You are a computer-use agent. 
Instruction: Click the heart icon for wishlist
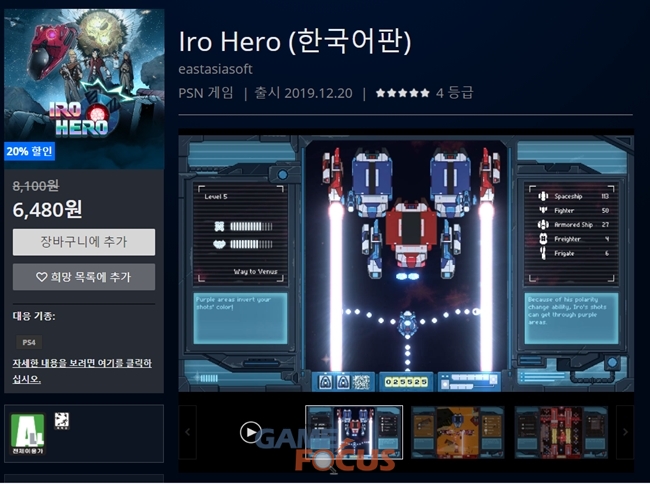click(41, 276)
